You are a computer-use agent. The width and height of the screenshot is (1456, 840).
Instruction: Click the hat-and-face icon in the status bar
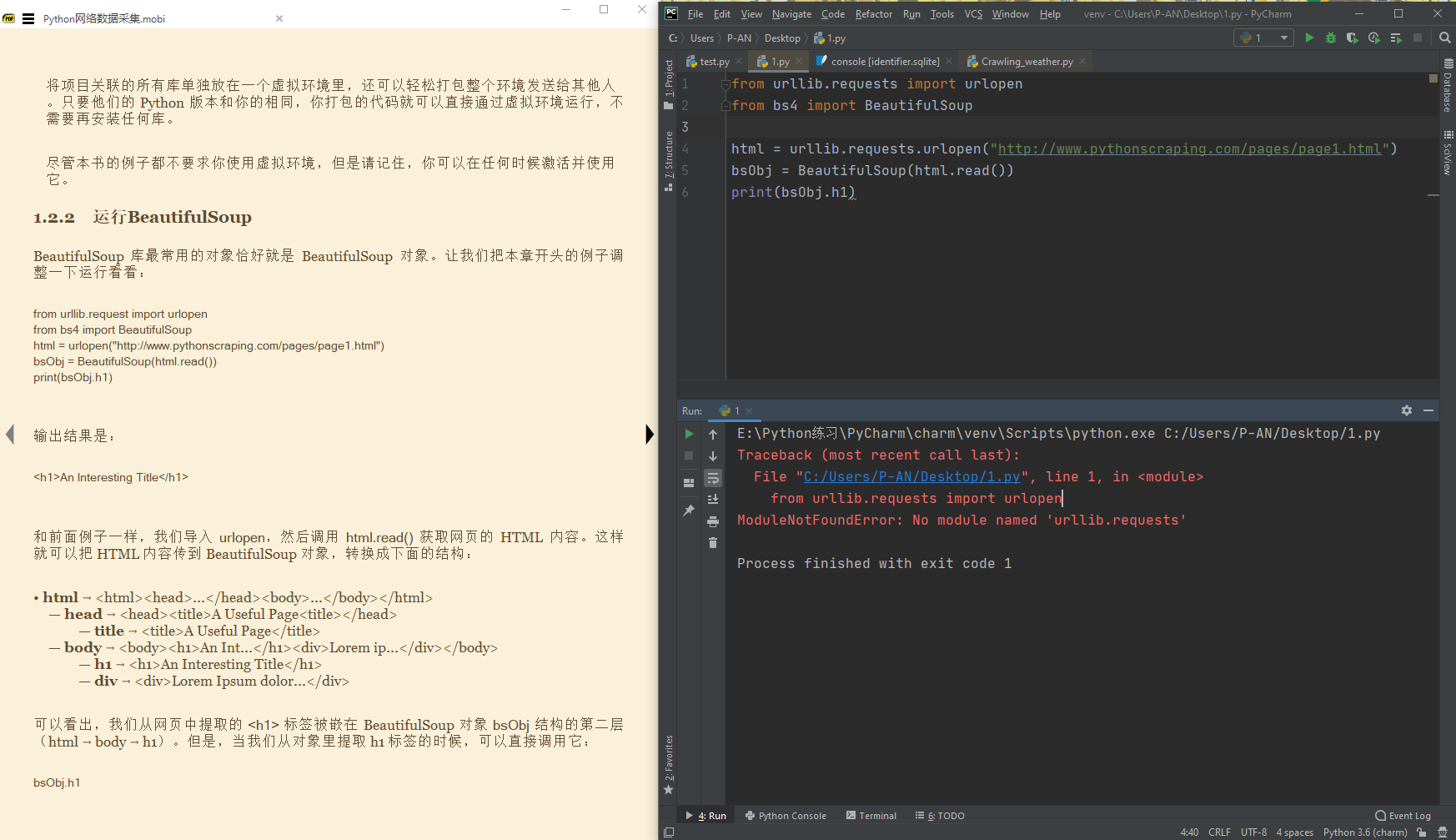click(1443, 832)
